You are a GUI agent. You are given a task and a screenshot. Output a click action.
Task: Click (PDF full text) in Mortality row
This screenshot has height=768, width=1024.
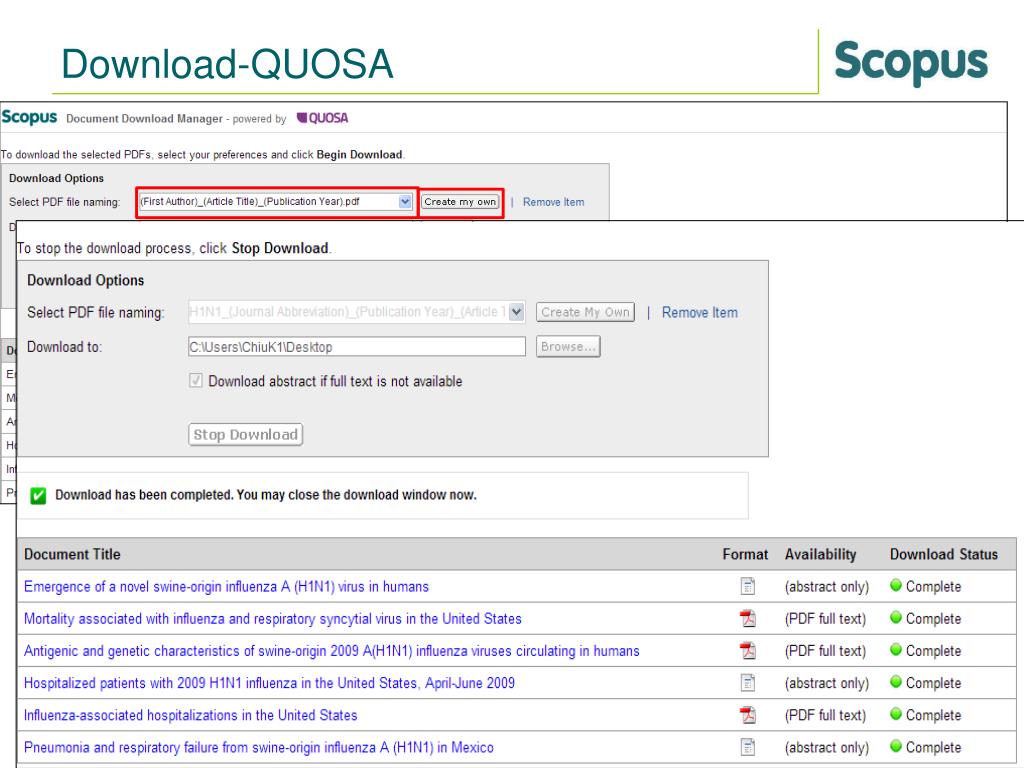click(x=825, y=618)
